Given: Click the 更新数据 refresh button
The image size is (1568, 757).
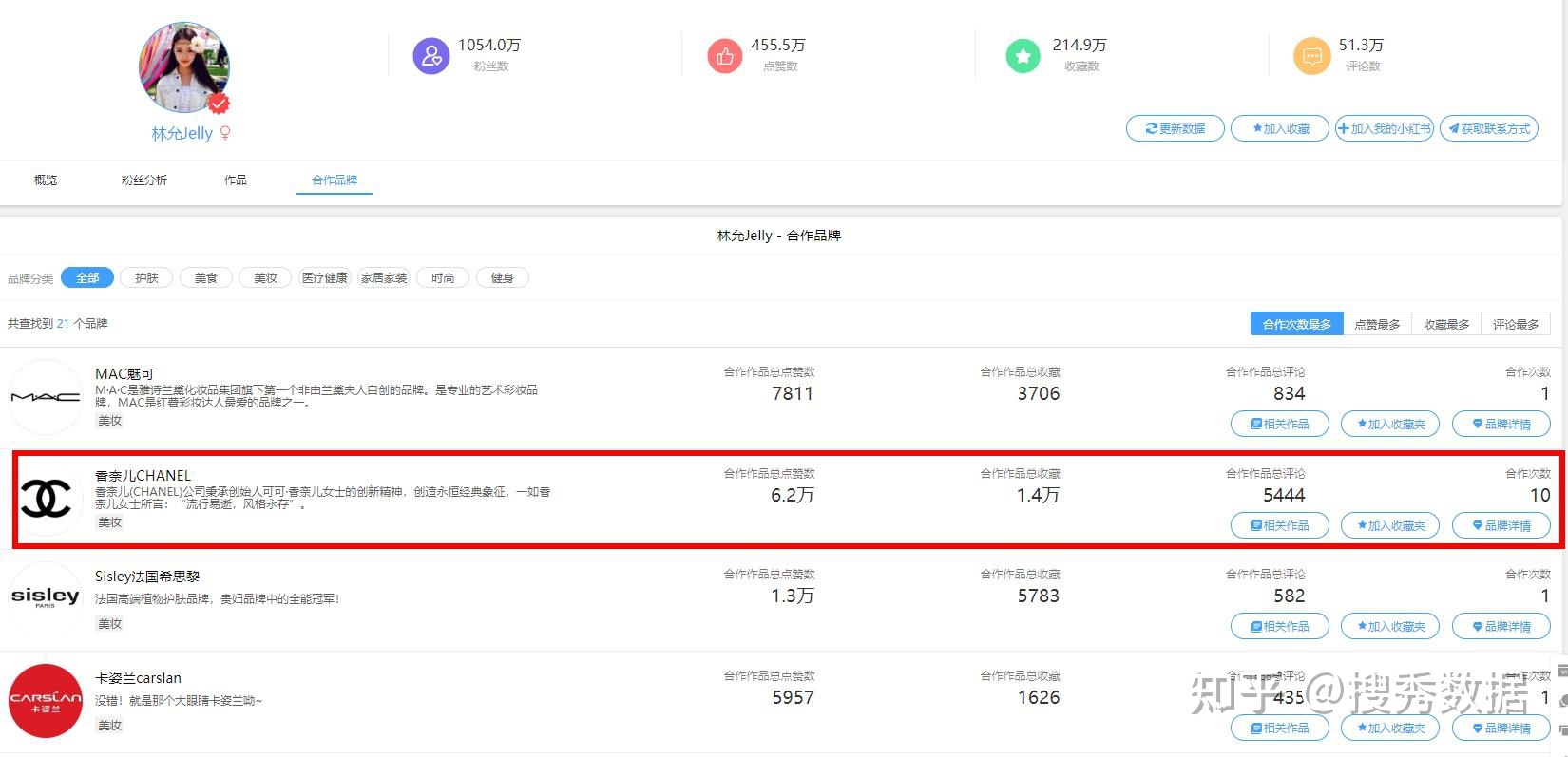Looking at the screenshot, I should pos(1175,128).
